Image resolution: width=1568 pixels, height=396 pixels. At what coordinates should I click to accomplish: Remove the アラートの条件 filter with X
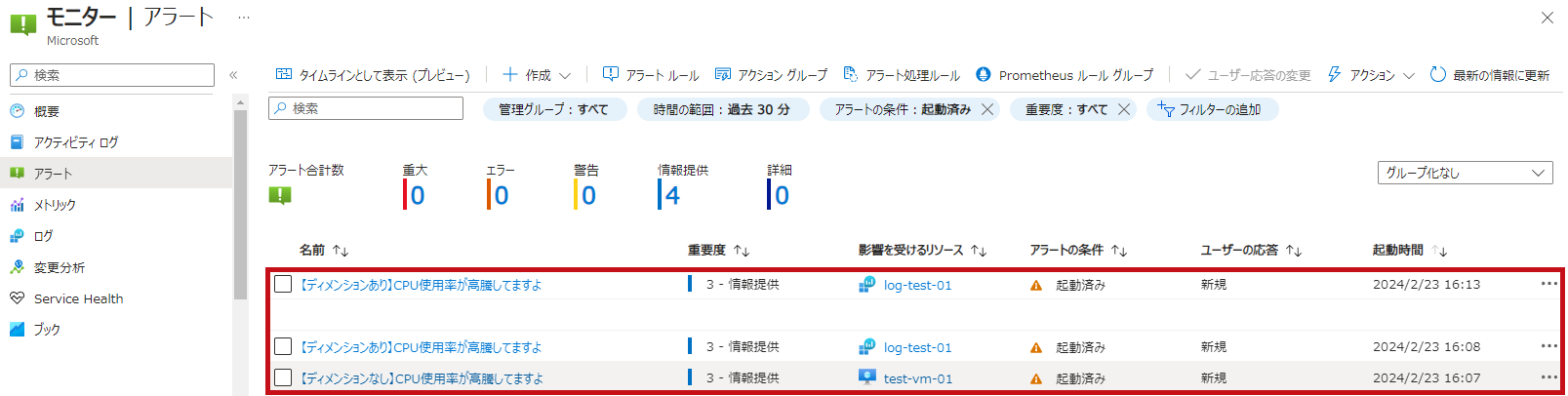pyautogui.click(x=987, y=109)
